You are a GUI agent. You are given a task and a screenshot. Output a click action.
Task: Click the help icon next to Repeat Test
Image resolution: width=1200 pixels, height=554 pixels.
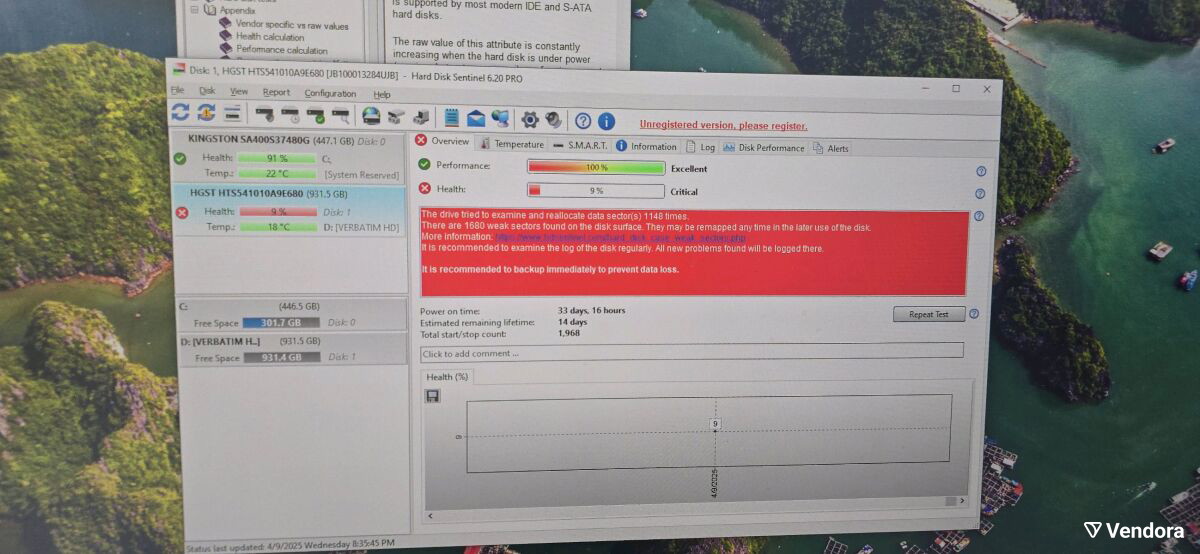tap(974, 314)
